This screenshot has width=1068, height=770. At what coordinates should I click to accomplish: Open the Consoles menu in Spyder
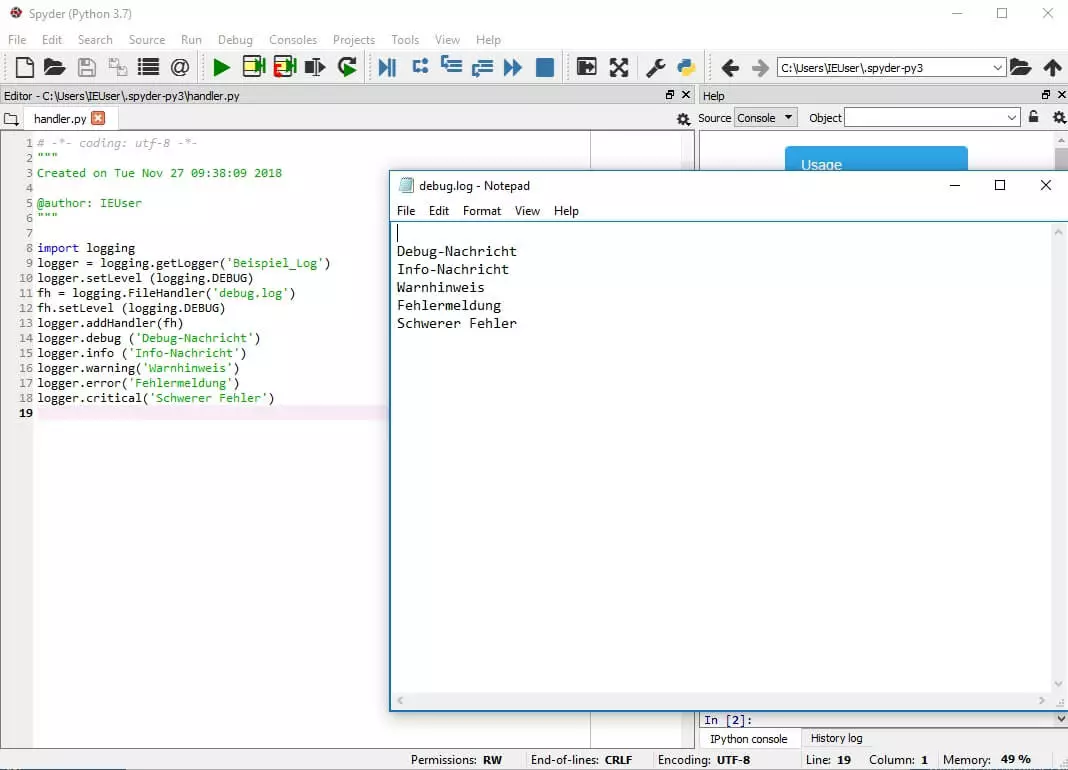click(292, 40)
